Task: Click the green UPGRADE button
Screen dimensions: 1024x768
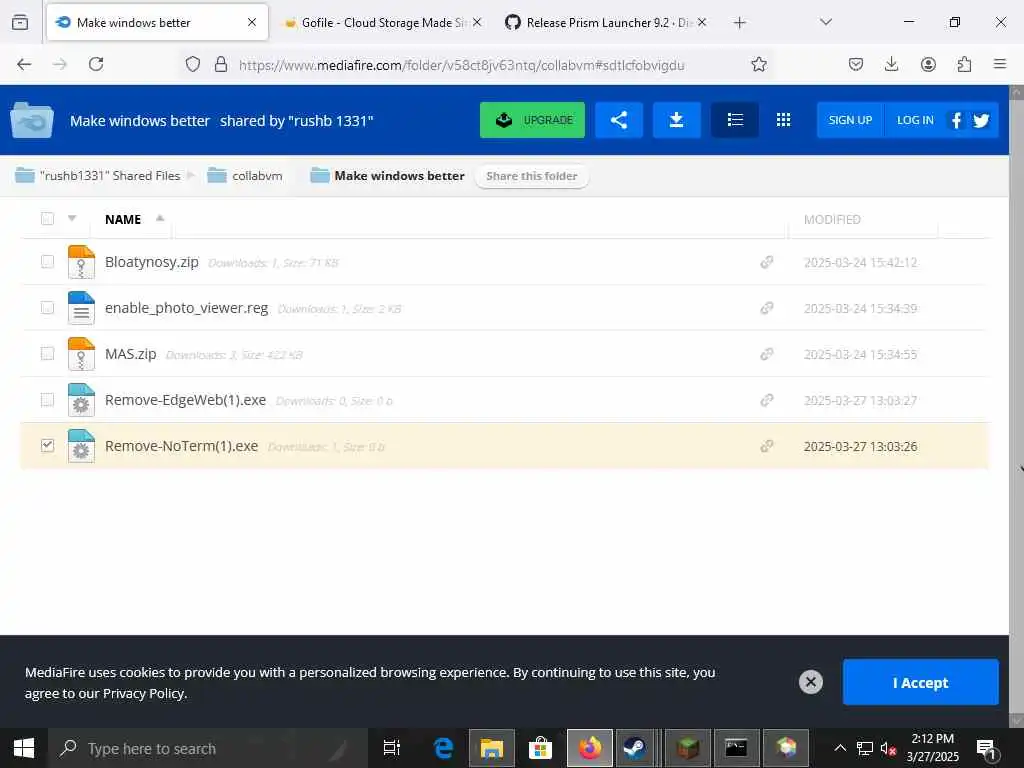Action: (532, 120)
